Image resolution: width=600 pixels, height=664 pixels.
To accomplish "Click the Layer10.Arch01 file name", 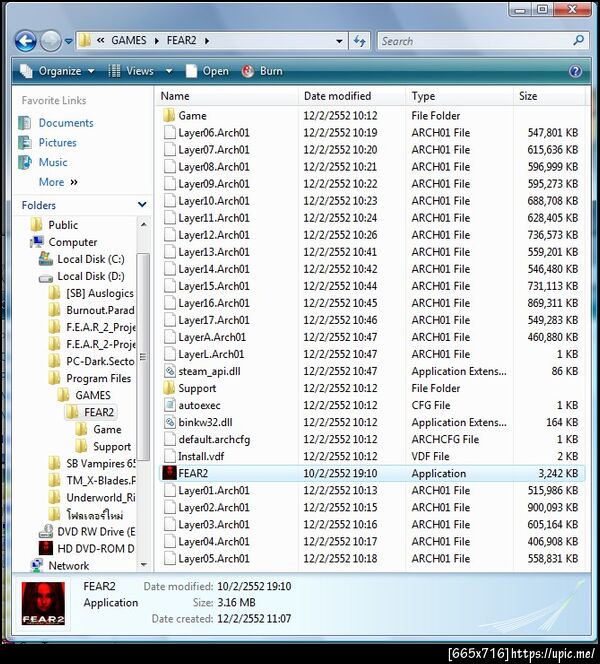I will (x=214, y=201).
